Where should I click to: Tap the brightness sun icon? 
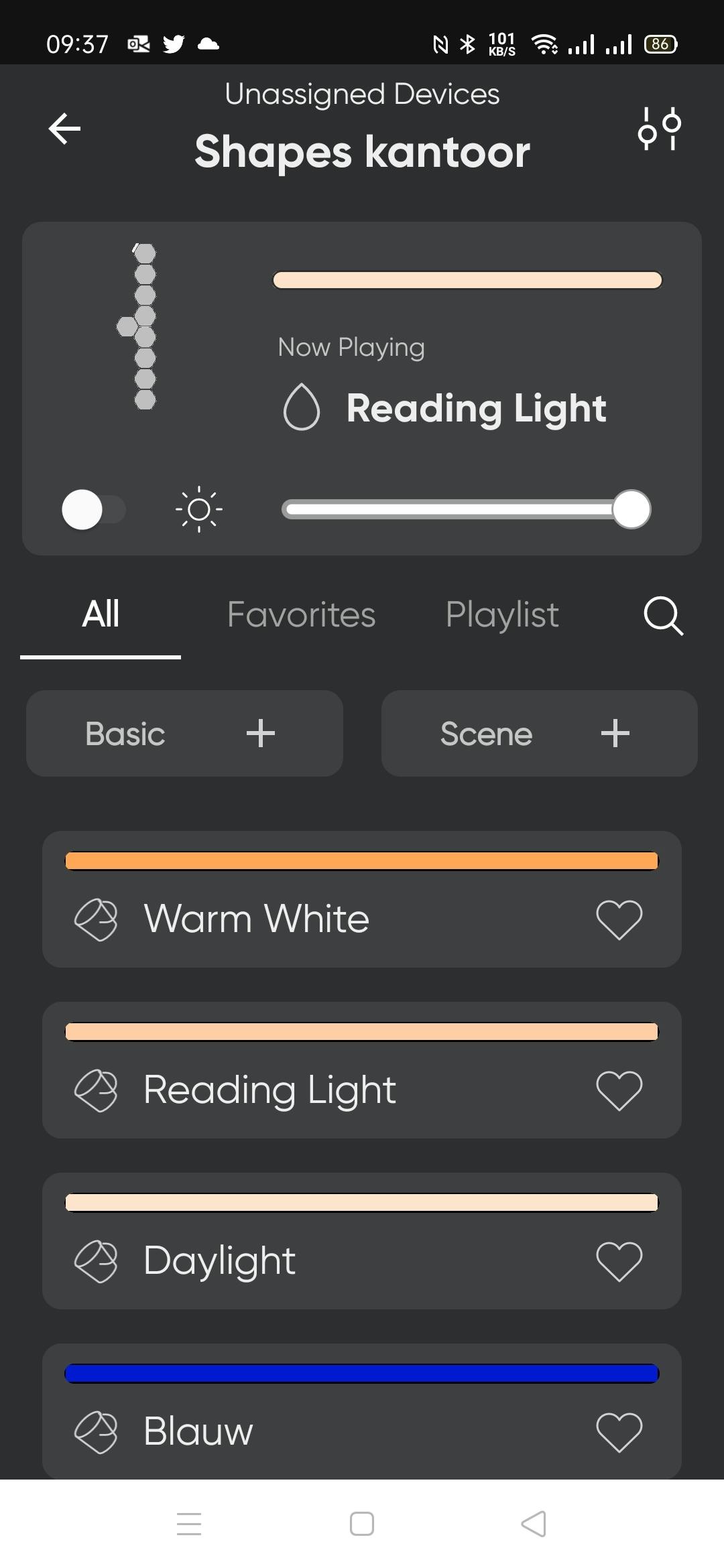[x=199, y=510]
